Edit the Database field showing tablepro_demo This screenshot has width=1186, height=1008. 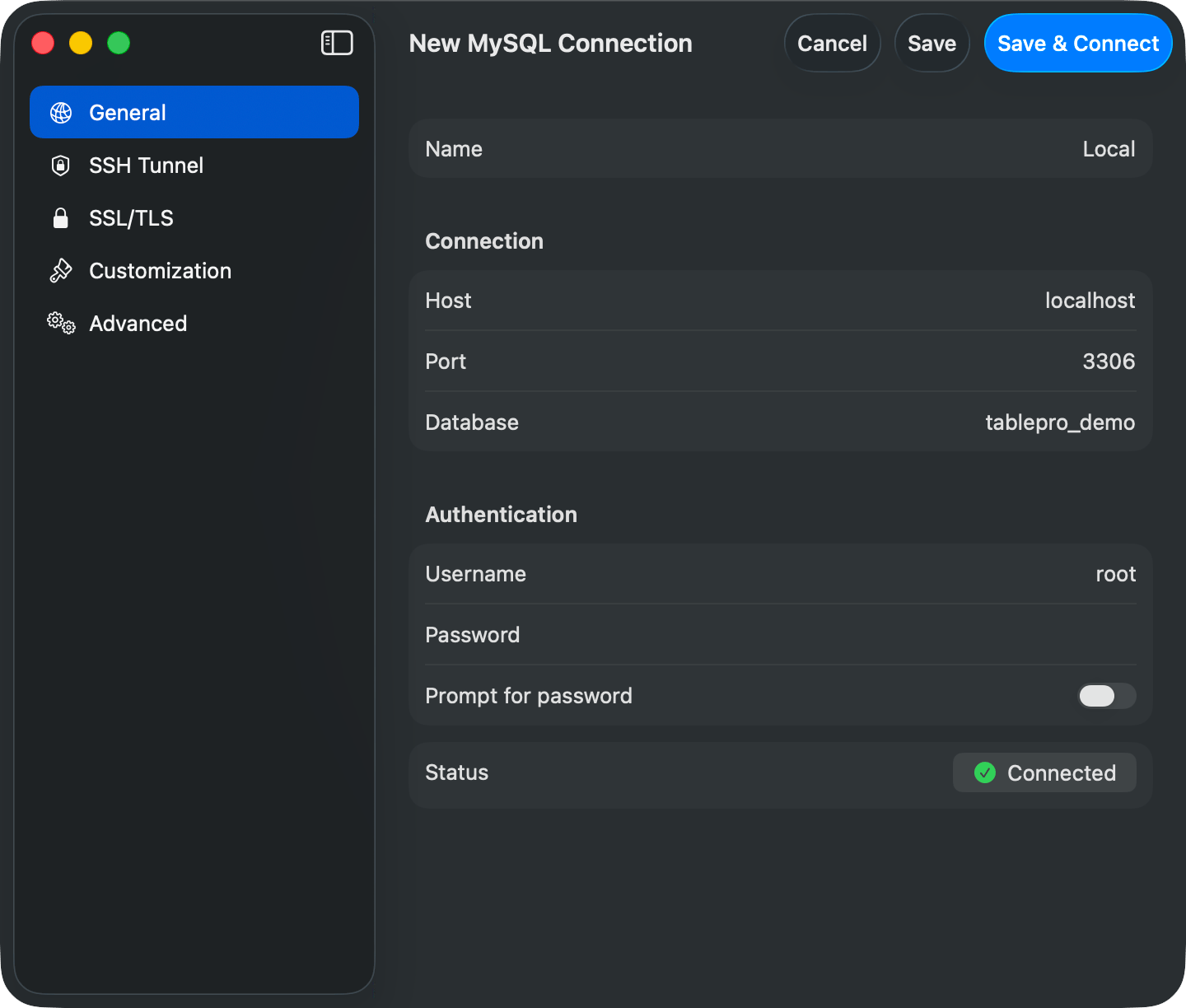[x=781, y=422]
